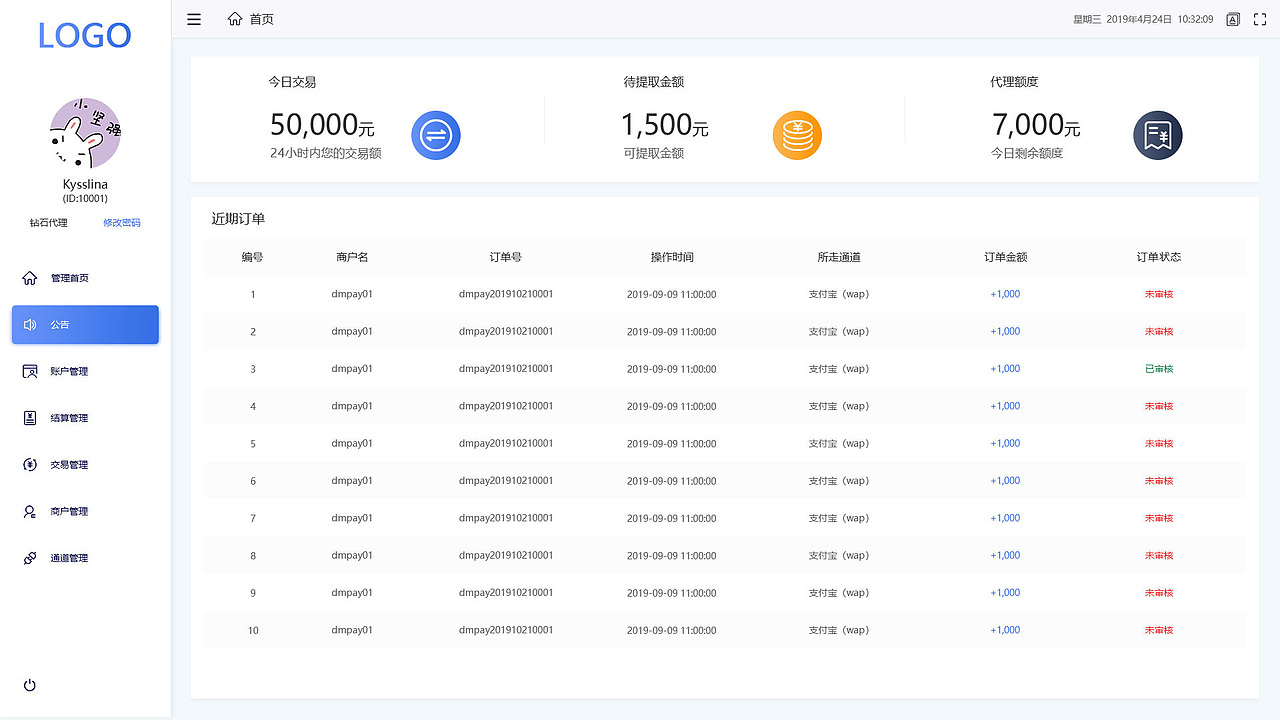The width and height of the screenshot is (1280, 720).
Task: Click the 操作时间 column header
Action: point(672,257)
